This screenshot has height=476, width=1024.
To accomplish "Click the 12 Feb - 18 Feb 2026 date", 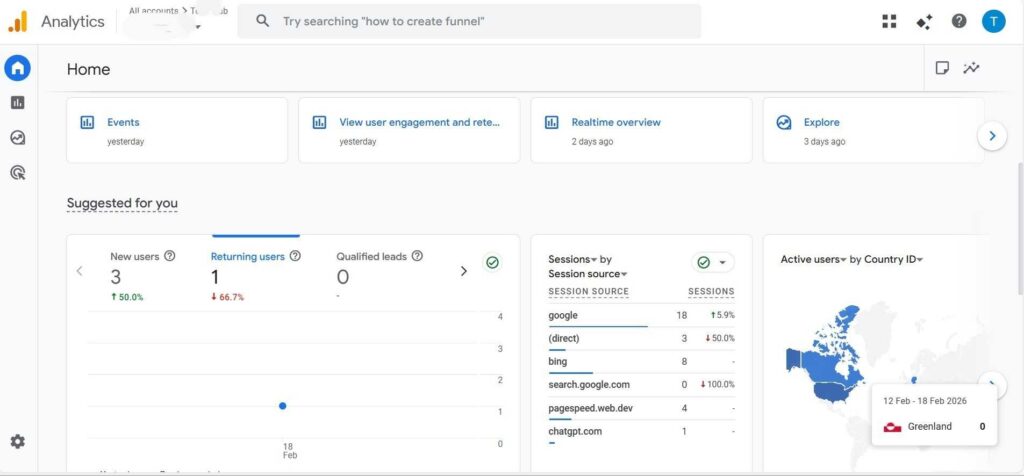I will point(925,400).
